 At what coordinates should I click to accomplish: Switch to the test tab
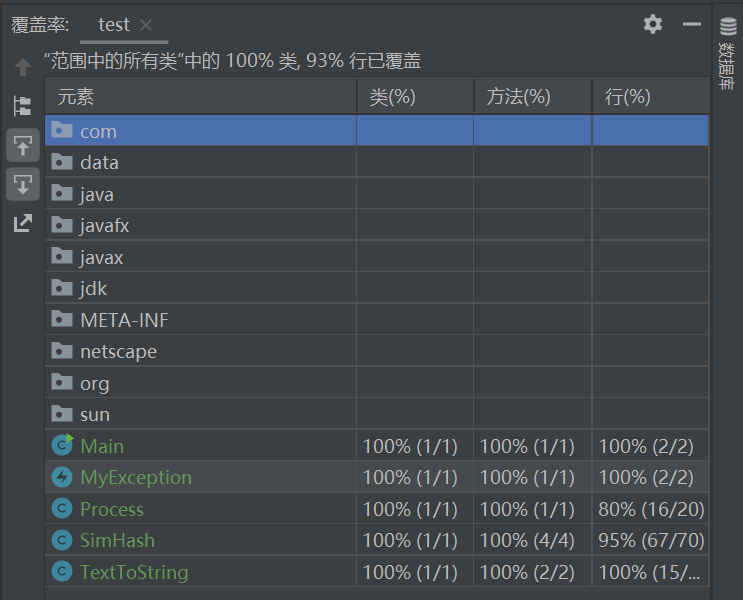point(114,25)
